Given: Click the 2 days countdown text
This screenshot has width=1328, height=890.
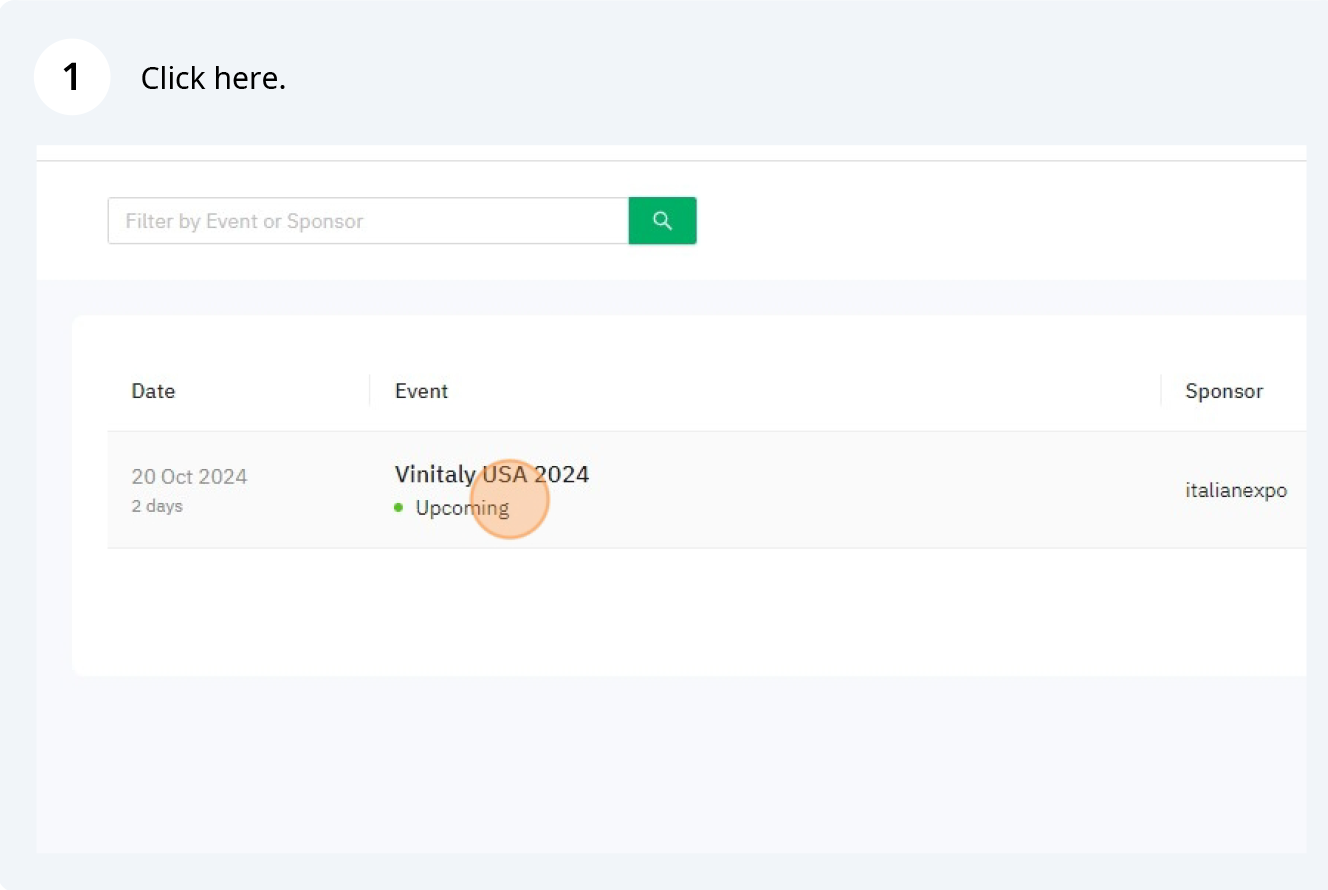Looking at the screenshot, I should tap(157, 506).
